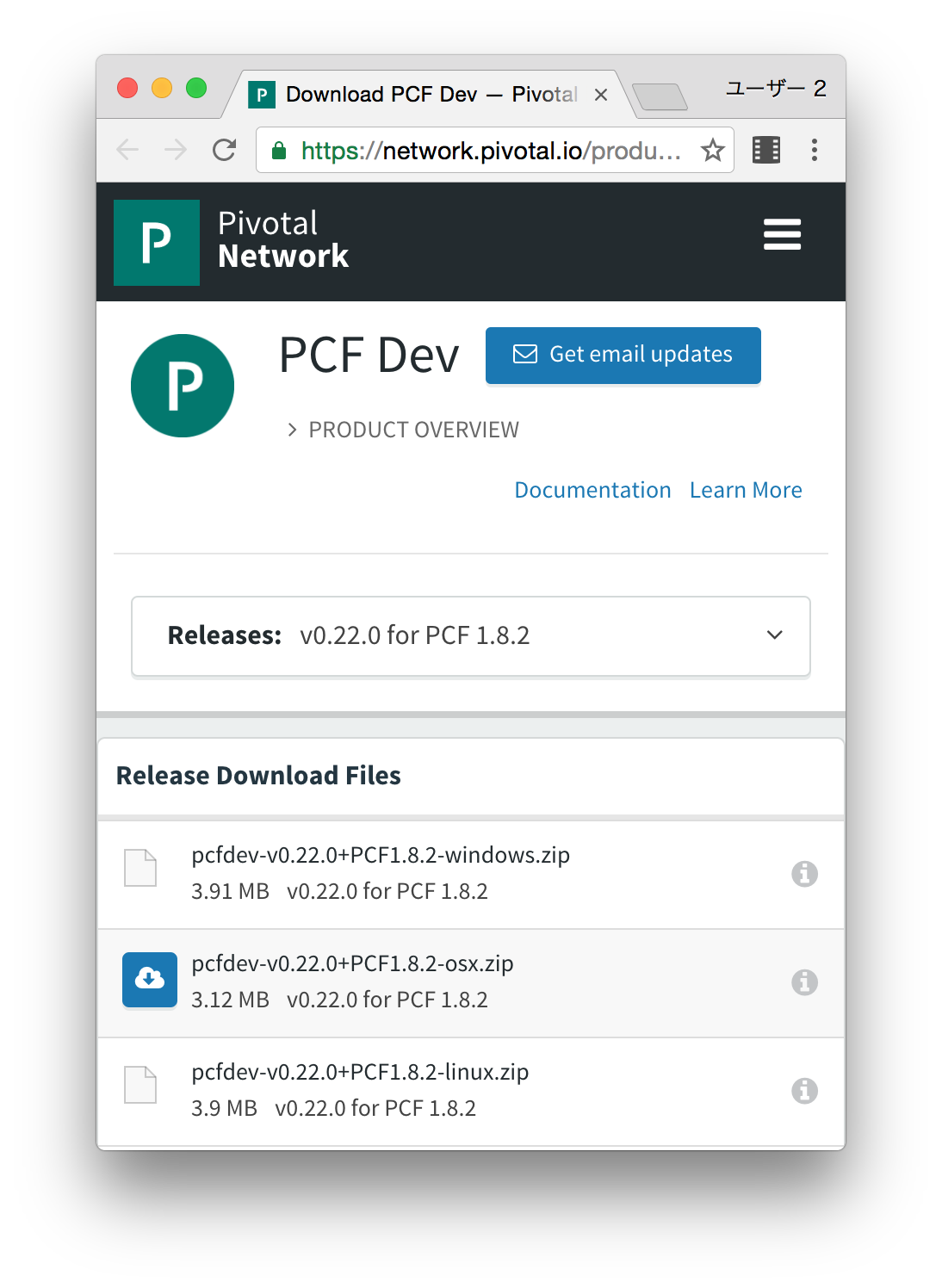Click the secure lock icon in address bar
This screenshot has width=942, height=1288.
point(279,151)
